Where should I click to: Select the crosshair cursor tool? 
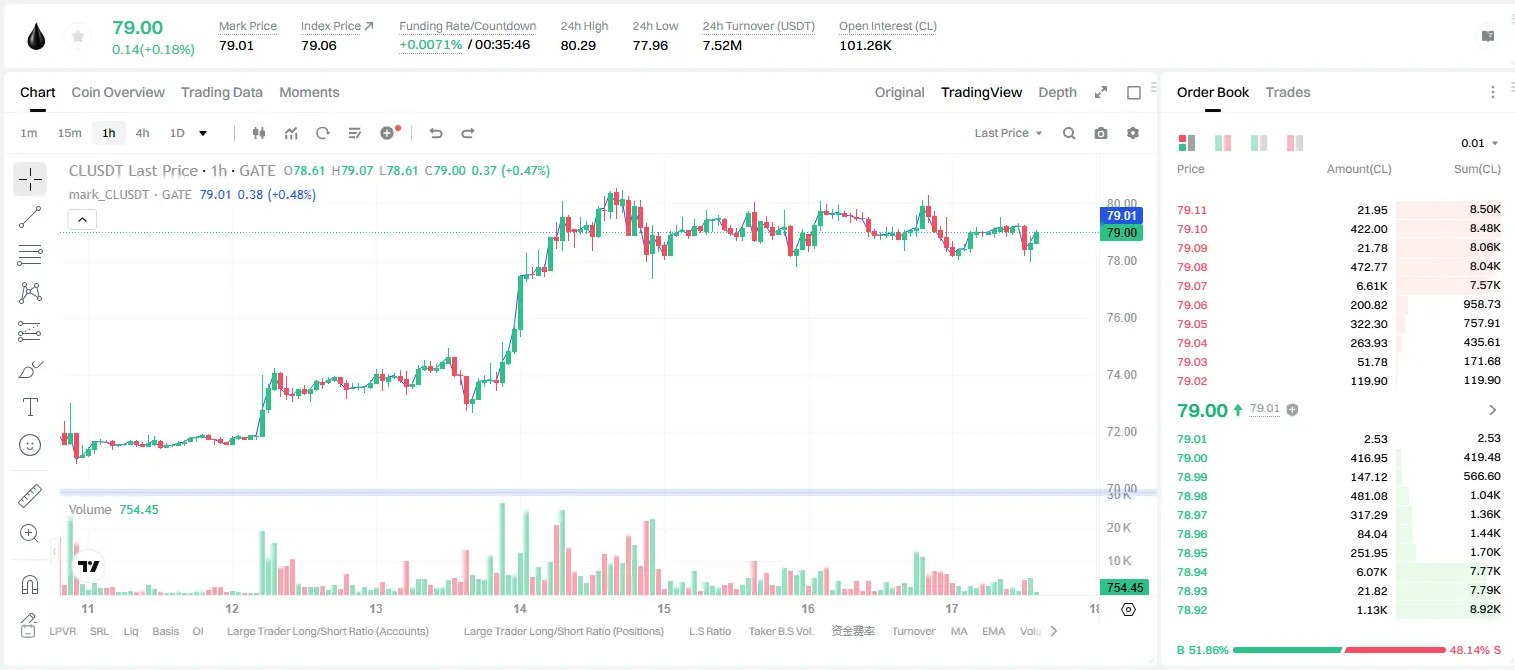30,180
